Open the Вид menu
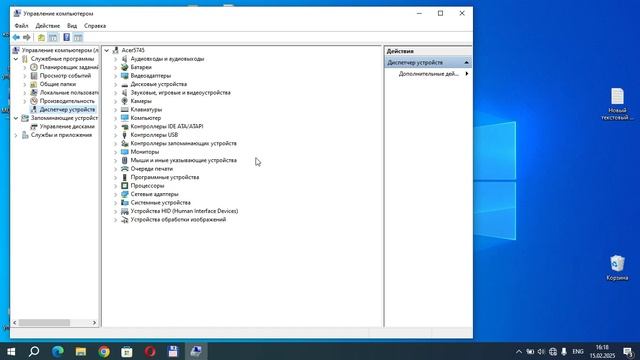 [x=72, y=26]
